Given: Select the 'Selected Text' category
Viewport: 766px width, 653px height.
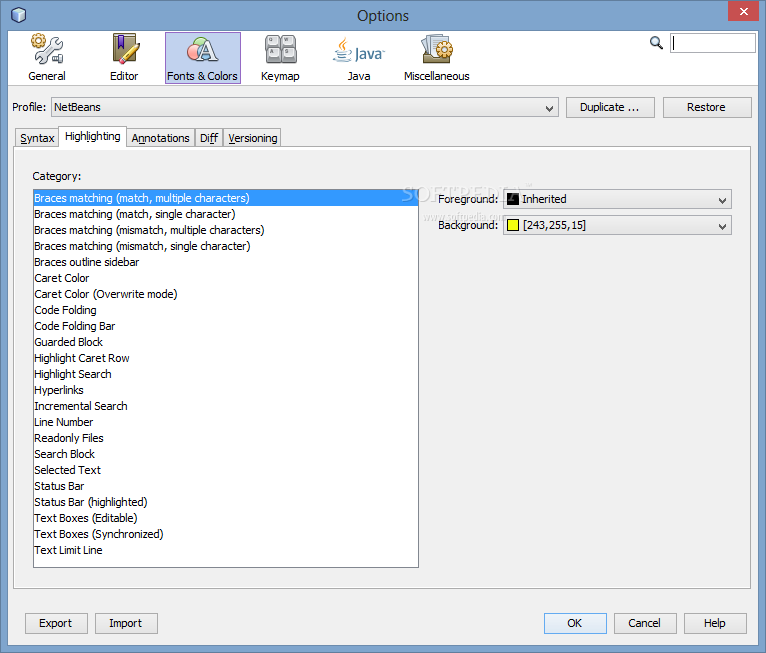Looking at the screenshot, I should click(226, 470).
